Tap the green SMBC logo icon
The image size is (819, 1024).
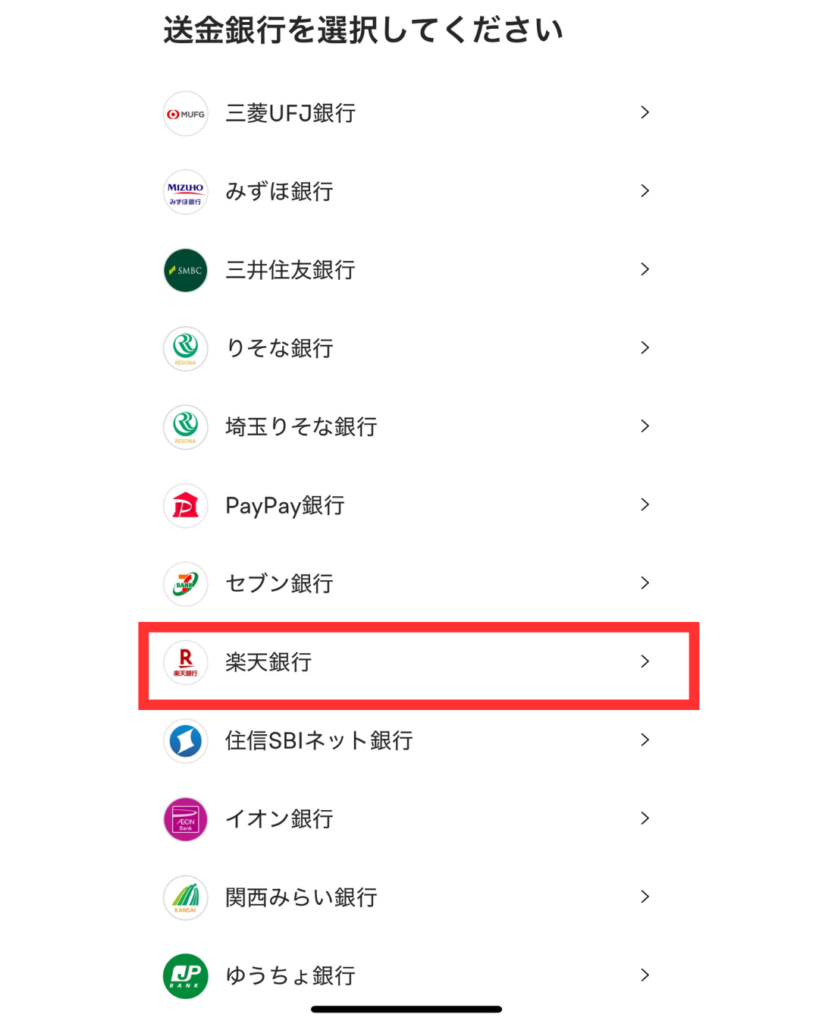pyautogui.click(x=185, y=270)
